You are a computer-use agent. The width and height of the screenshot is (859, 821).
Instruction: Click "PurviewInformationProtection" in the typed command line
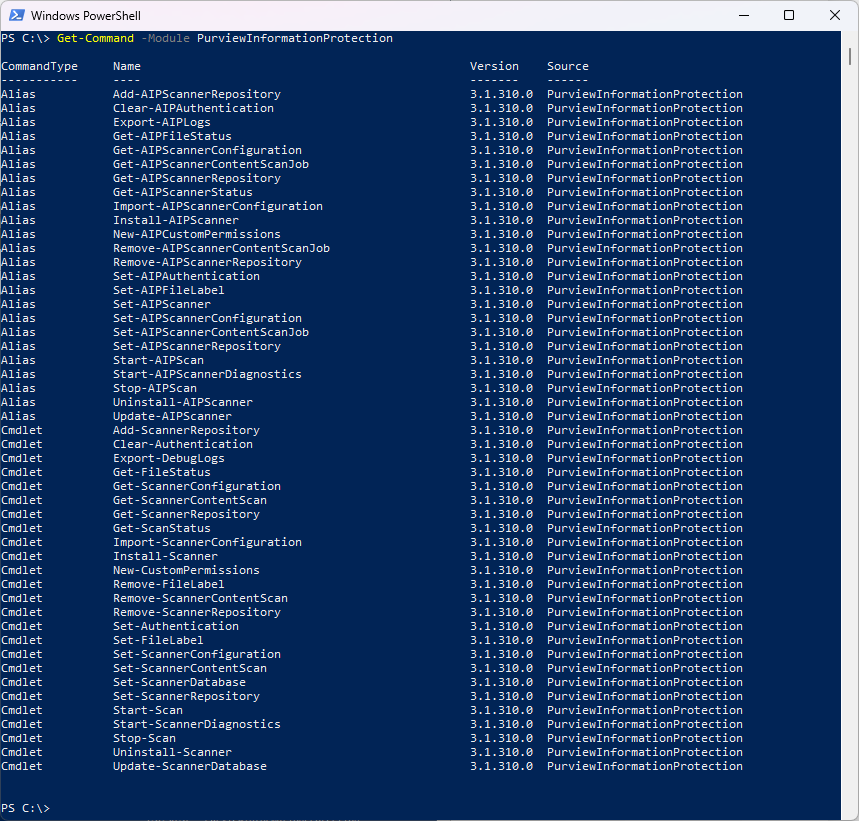point(295,38)
